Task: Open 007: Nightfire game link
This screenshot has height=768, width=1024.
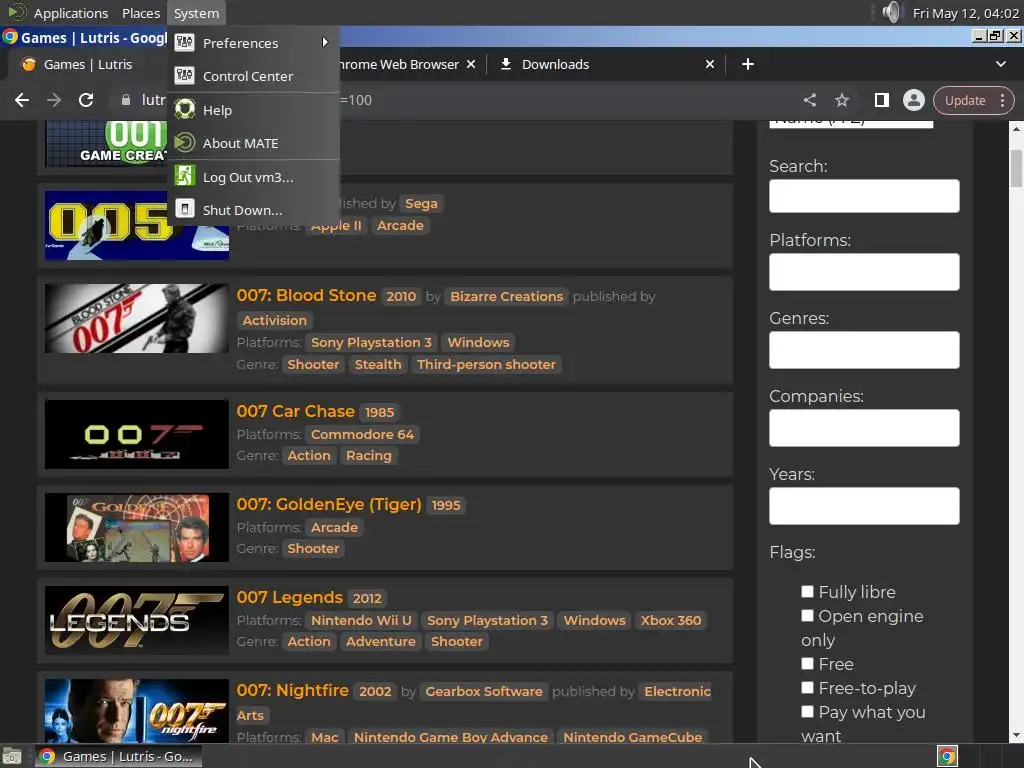Action: tap(293, 690)
